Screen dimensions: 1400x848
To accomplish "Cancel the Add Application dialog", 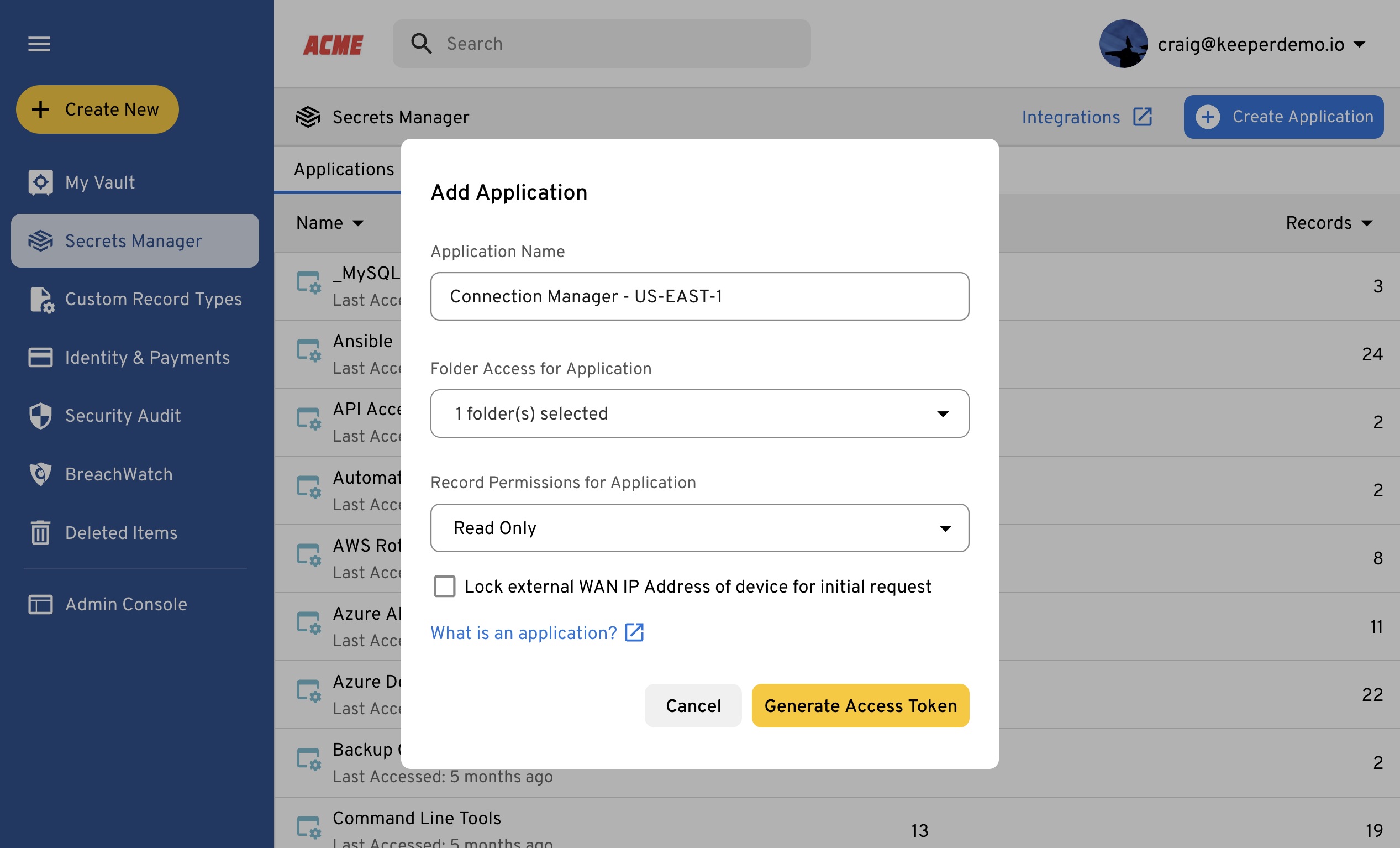I will (x=693, y=705).
